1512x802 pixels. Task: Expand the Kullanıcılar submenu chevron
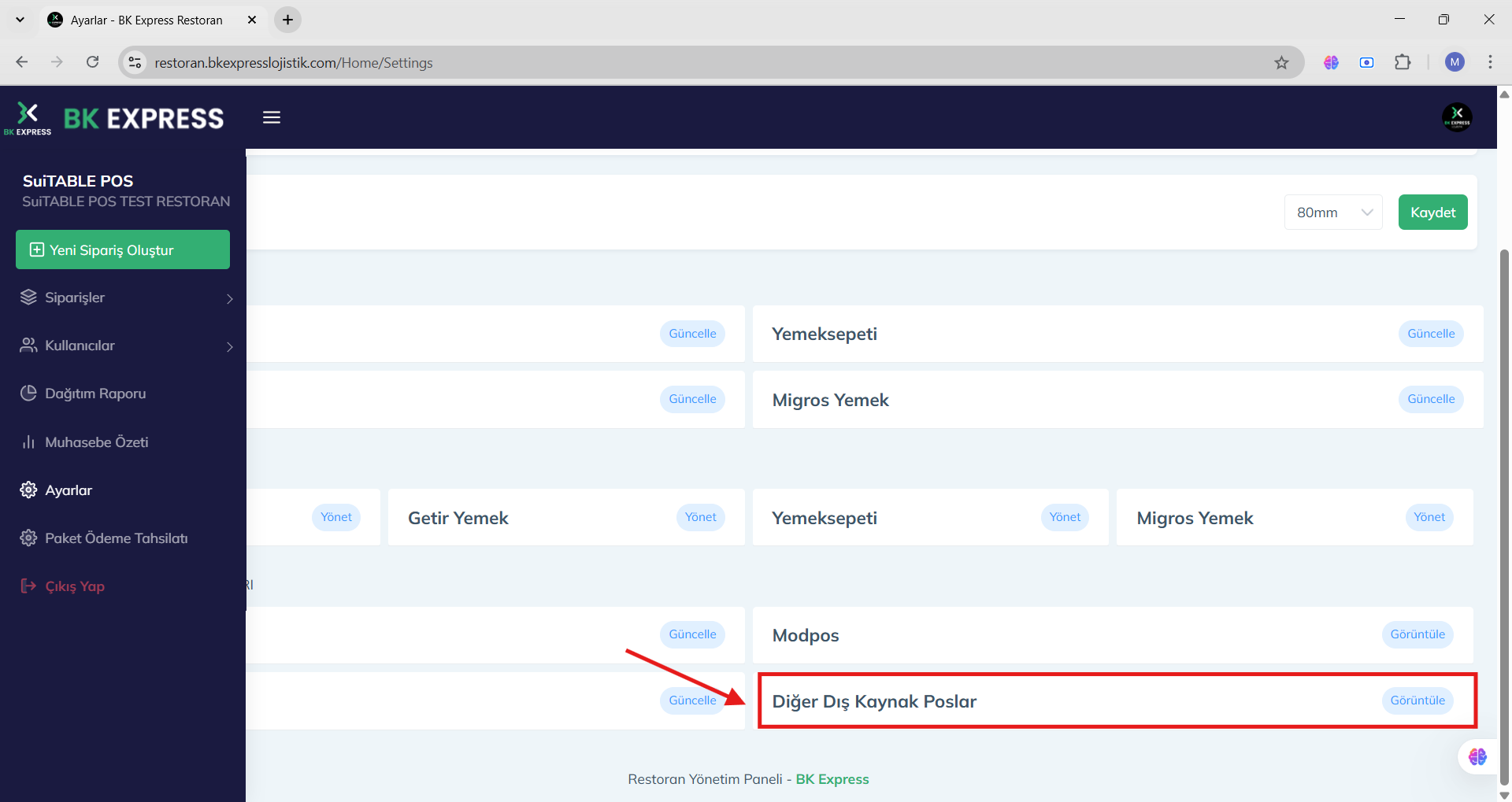click(230, 346)
